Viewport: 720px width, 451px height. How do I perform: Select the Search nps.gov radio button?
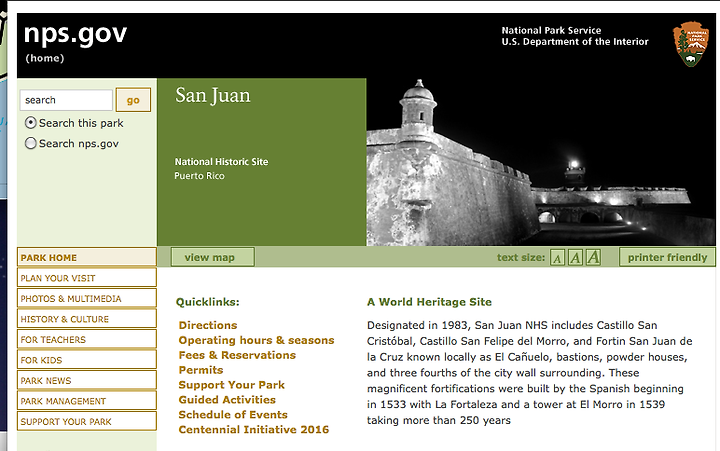30,143
